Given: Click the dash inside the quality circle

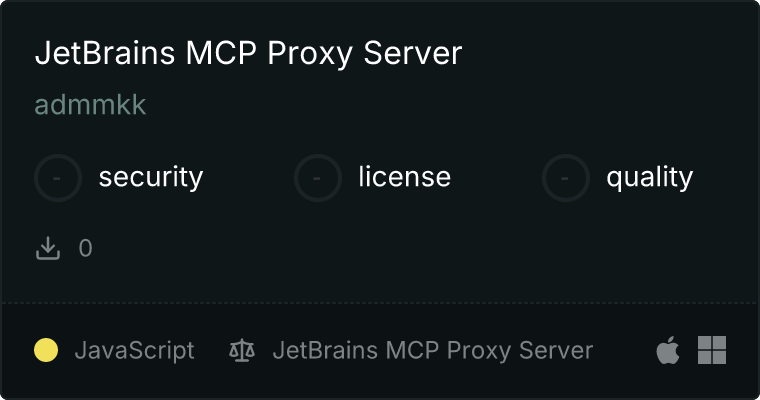Looking at the screenshot, I should coord(565,178).
